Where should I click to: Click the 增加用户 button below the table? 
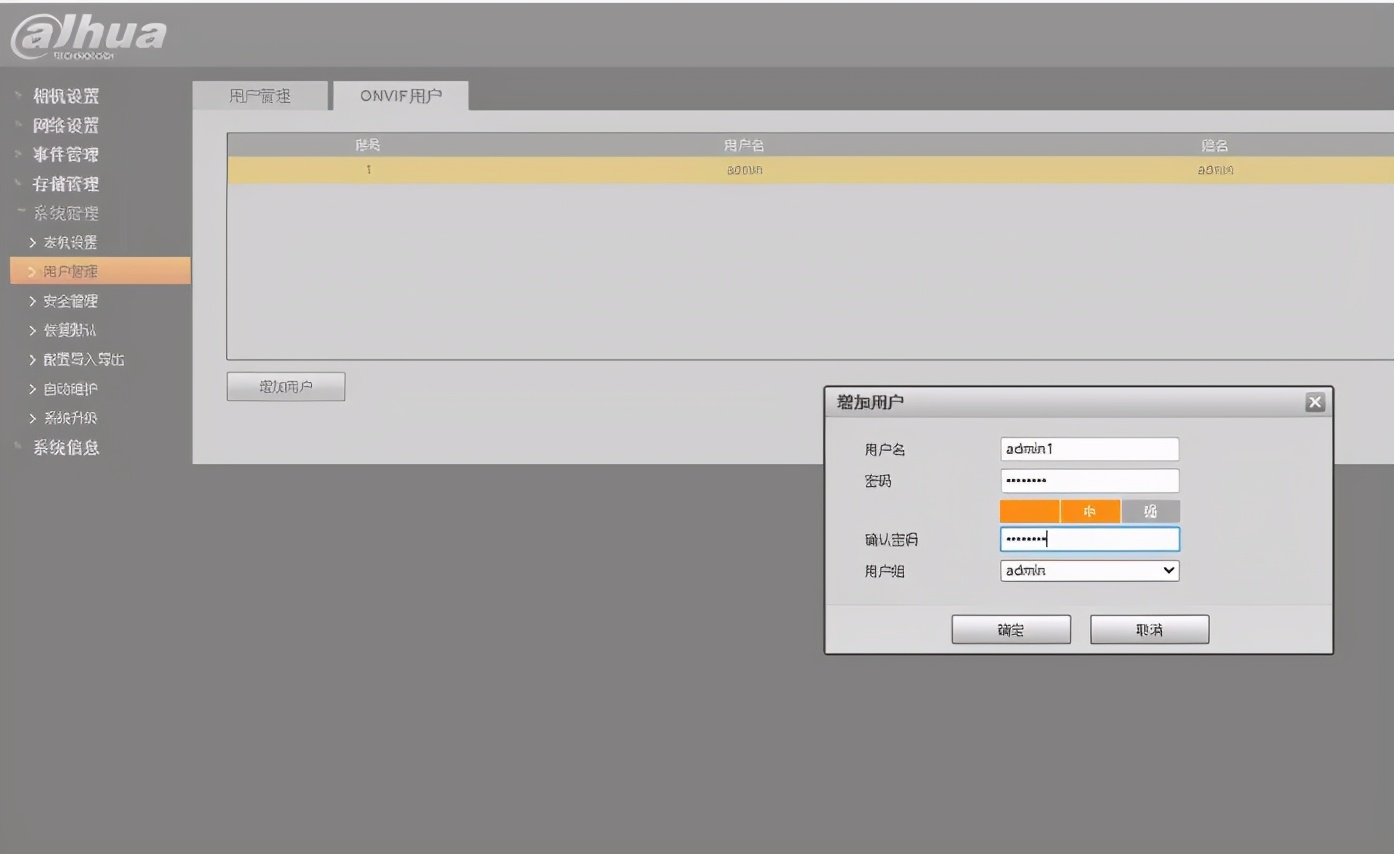click(286, 387)
